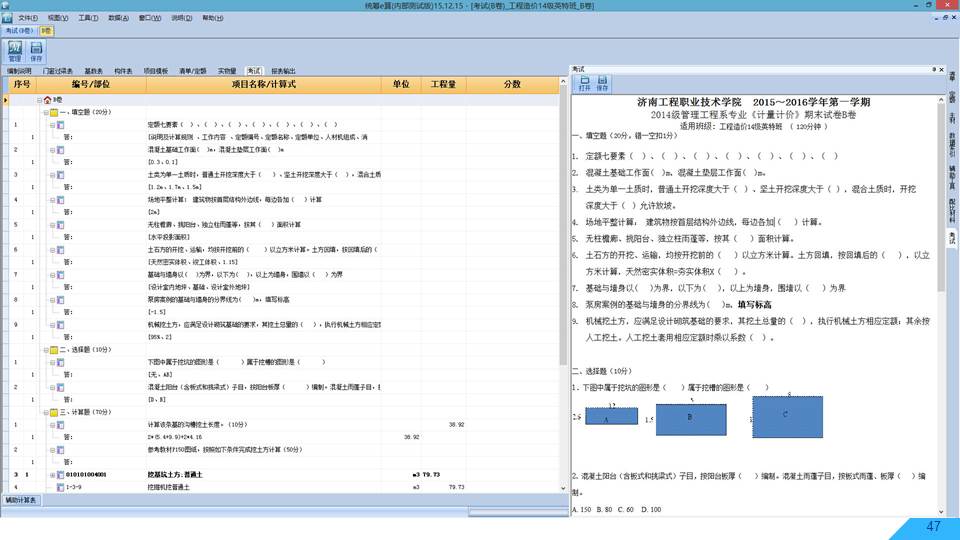Image resolution: width=960 pixels, height=540 pixels.
Task: Collapse the root B卷 tree node
Action: click(x=39, y=101)
